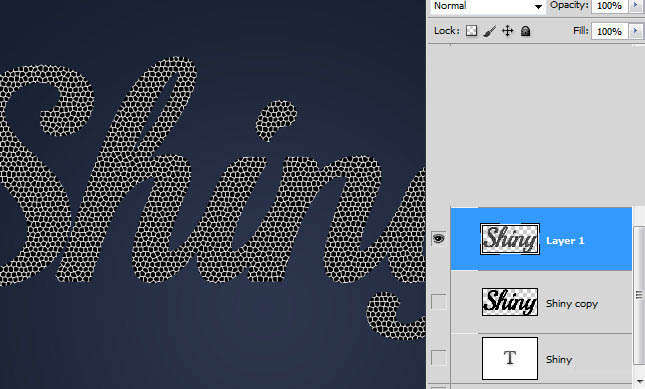
Task: Click the lock position move icon
Action: click(508, 31)
